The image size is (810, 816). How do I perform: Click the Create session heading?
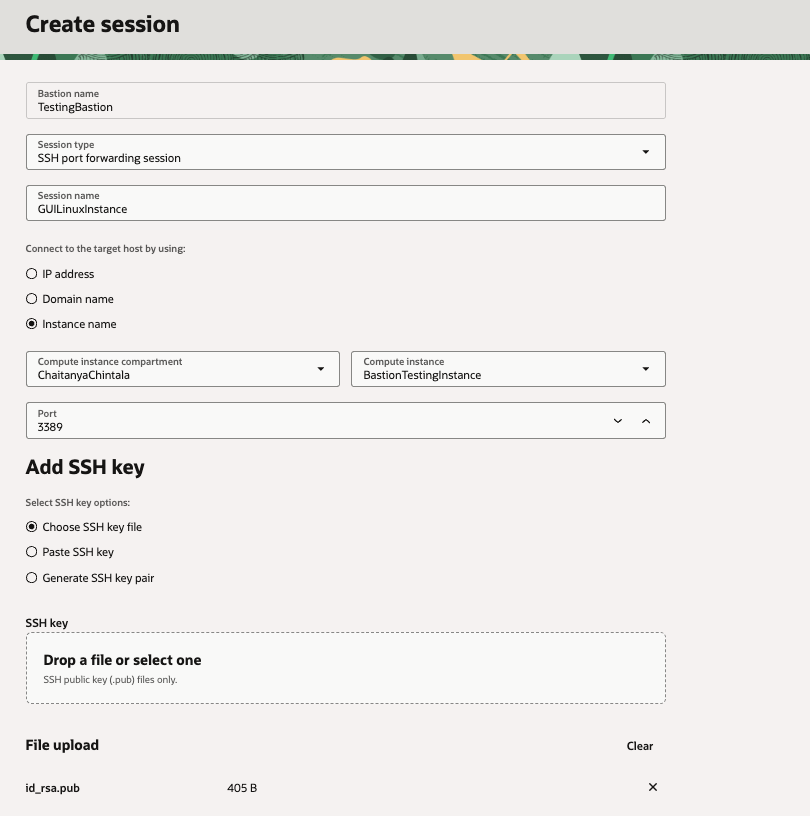(x=102, y=24)
